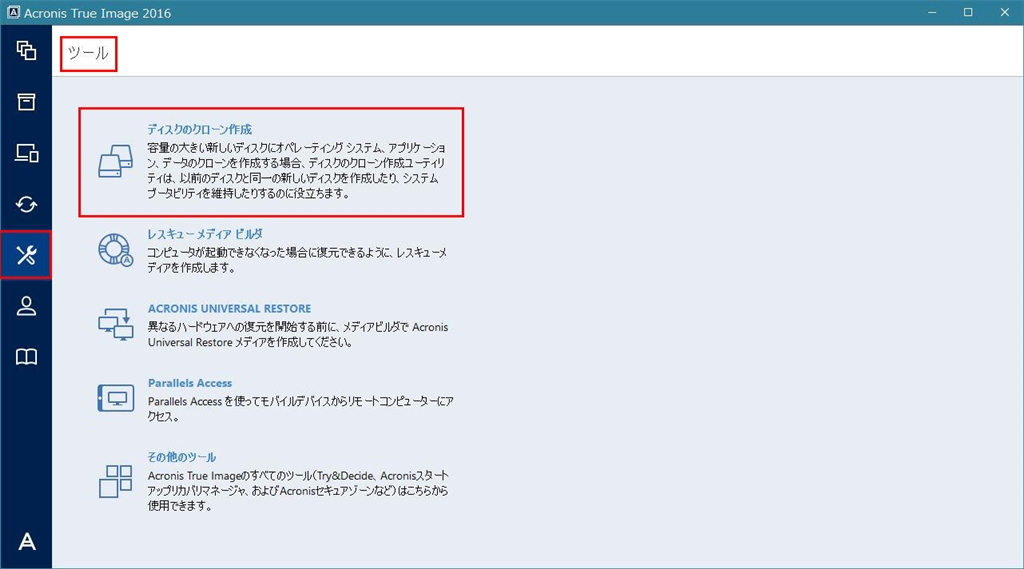Screen dimensions: 1024x569
Task: Select the Tools wrench icon
Action: 26,255
